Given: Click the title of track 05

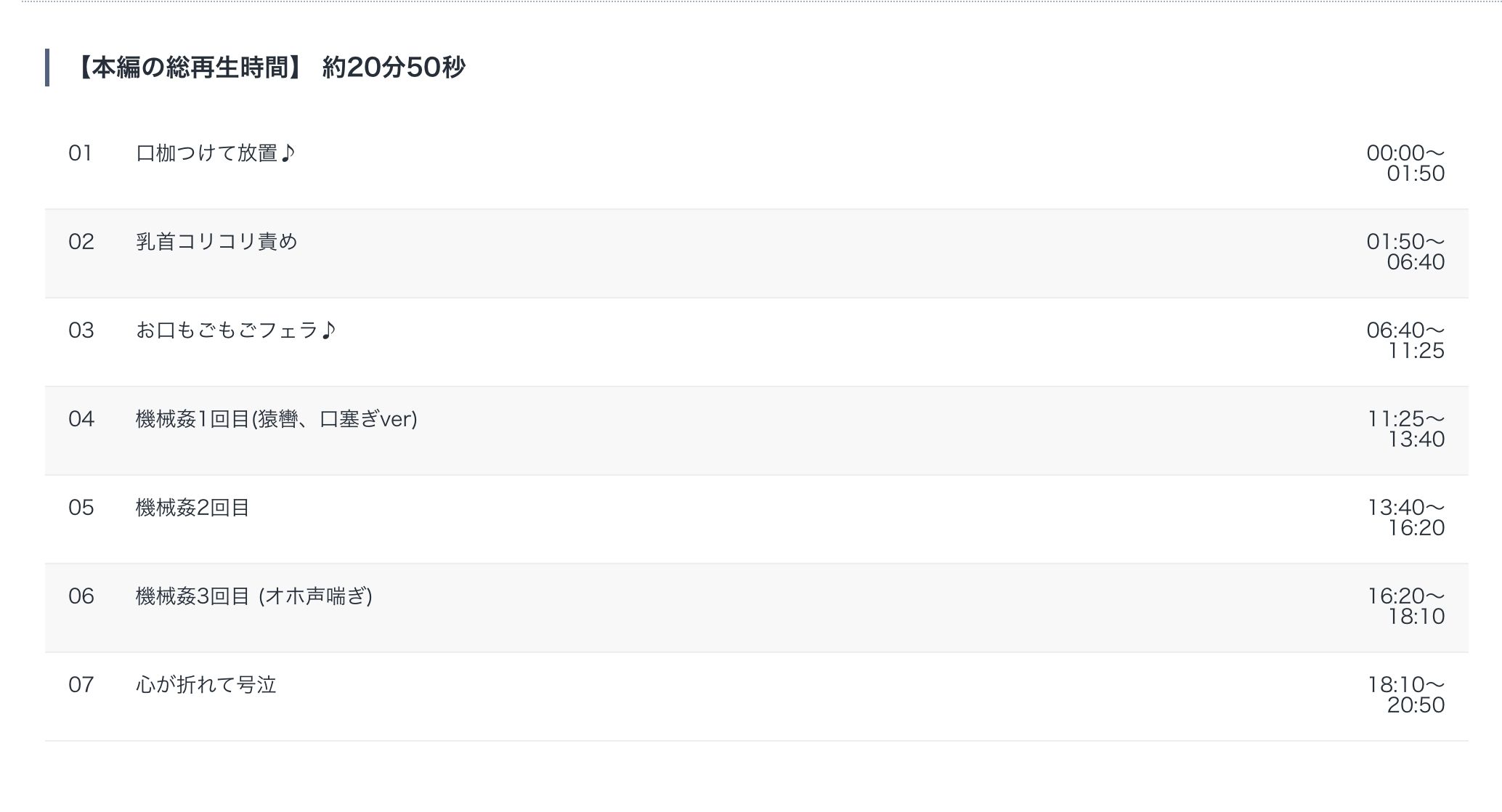Looking at the screenshot, I should [192, 508].
